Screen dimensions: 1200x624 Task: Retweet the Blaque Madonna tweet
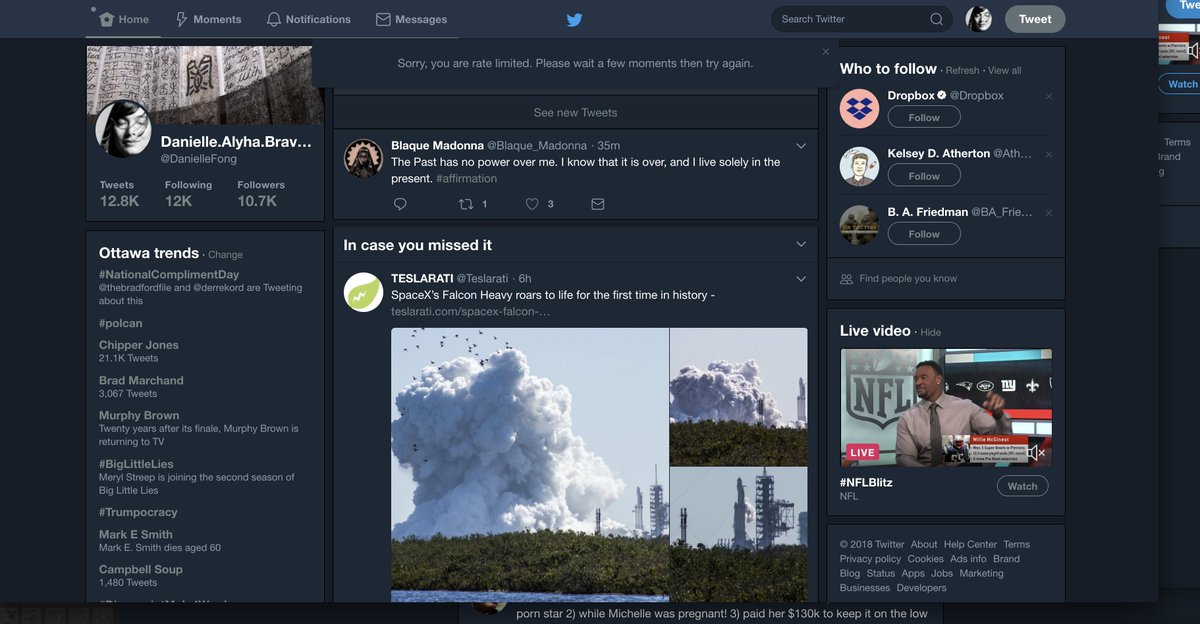tap(465, 204)
